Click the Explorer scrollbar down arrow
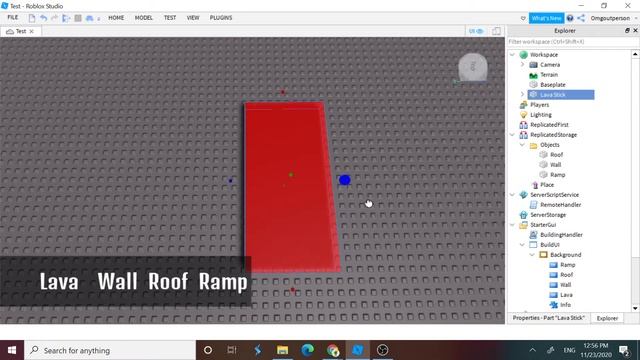 pos(635,308)
